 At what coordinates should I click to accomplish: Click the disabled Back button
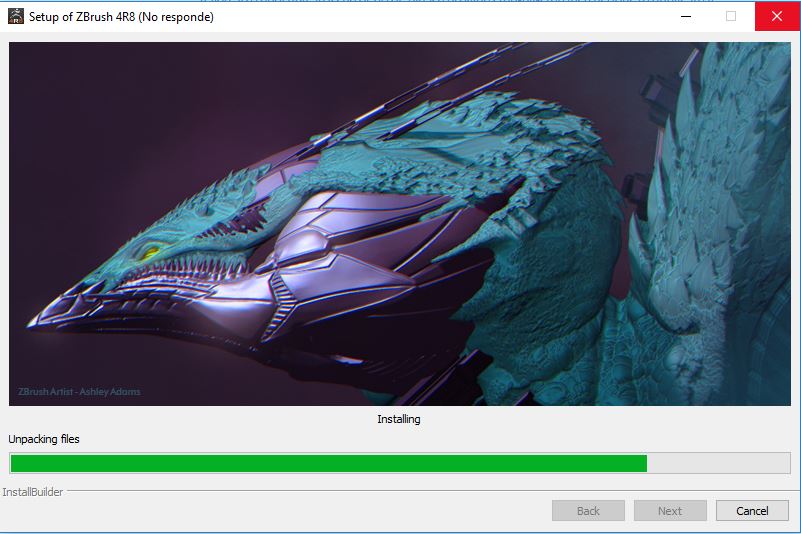[588, 510]
